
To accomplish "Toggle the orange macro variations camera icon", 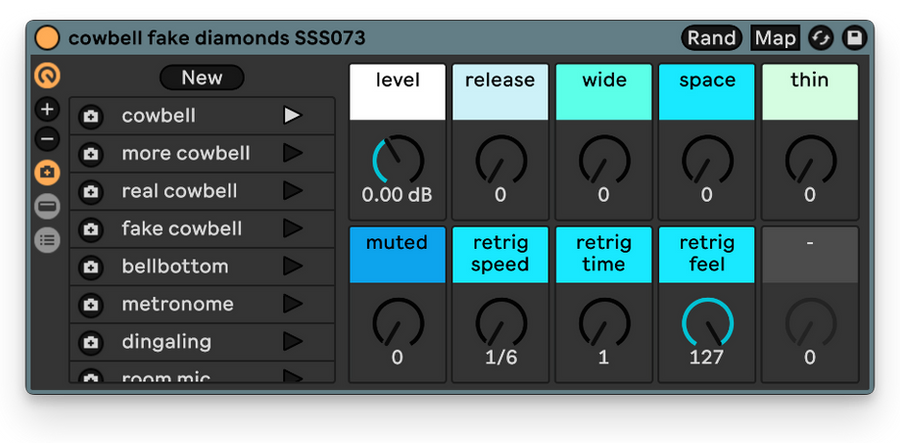I will [x=47, y=172].
